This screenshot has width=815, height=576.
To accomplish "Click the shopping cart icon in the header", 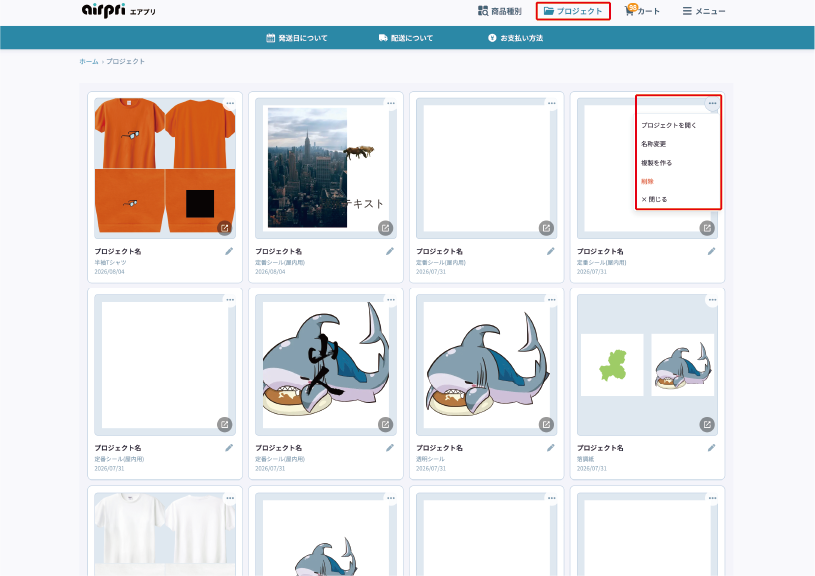I will [629, 11].
